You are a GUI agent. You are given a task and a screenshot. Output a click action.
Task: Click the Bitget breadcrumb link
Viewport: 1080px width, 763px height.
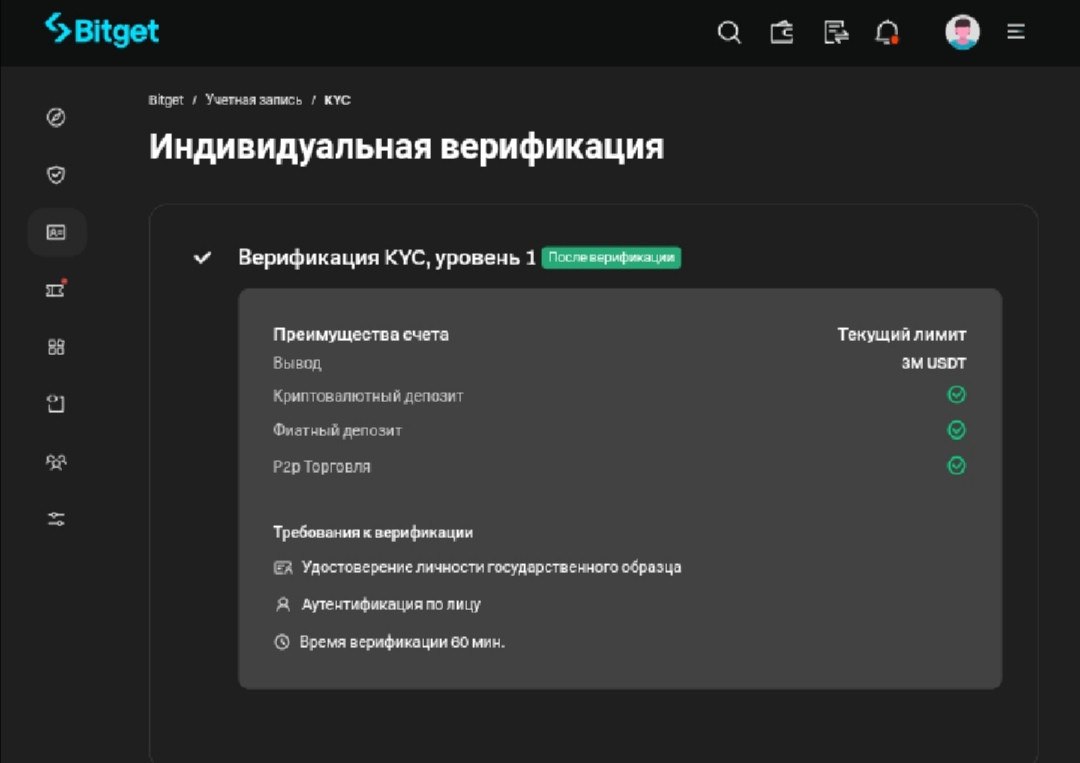[166, 100]
